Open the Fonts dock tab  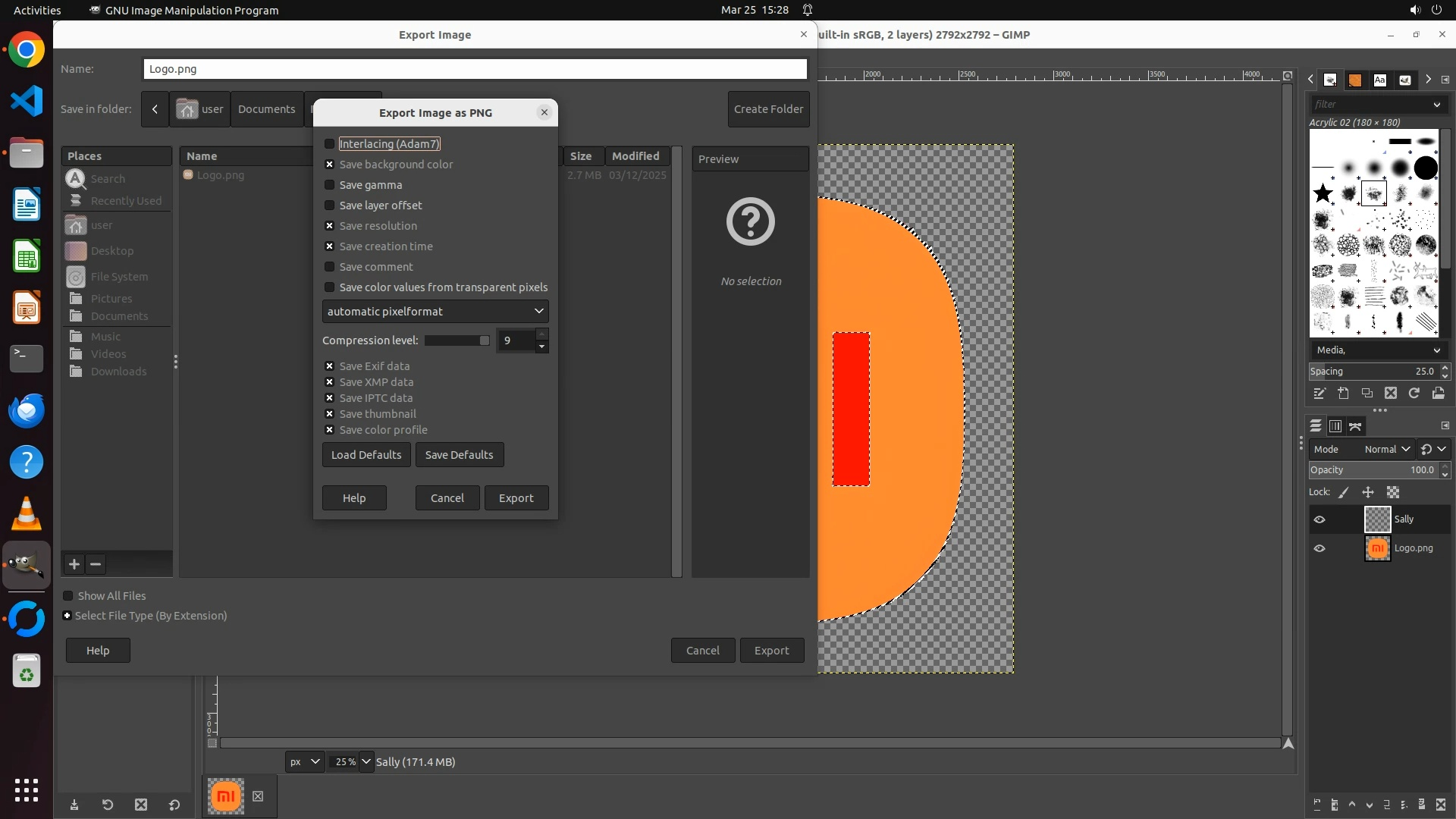(1379, 80)
